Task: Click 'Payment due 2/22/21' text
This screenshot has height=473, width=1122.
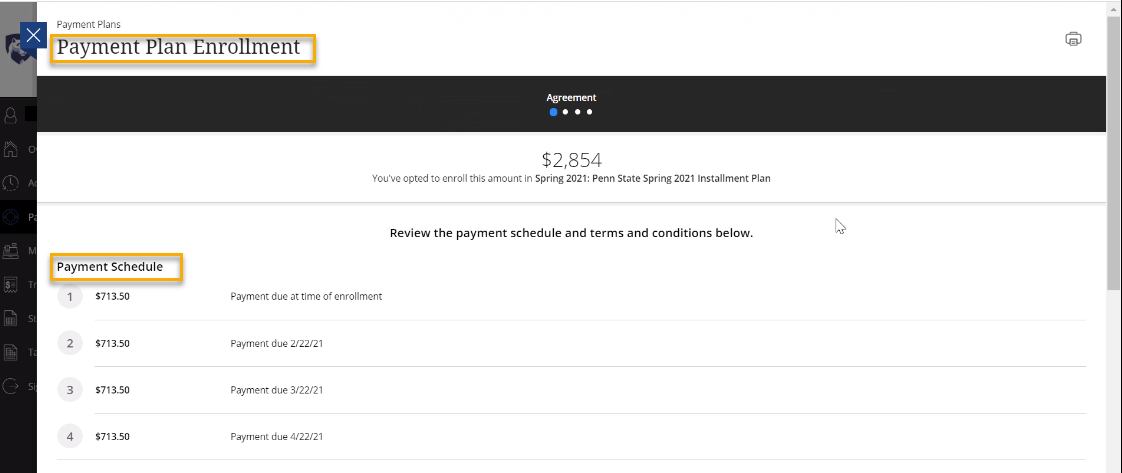Action: (277, 343)
